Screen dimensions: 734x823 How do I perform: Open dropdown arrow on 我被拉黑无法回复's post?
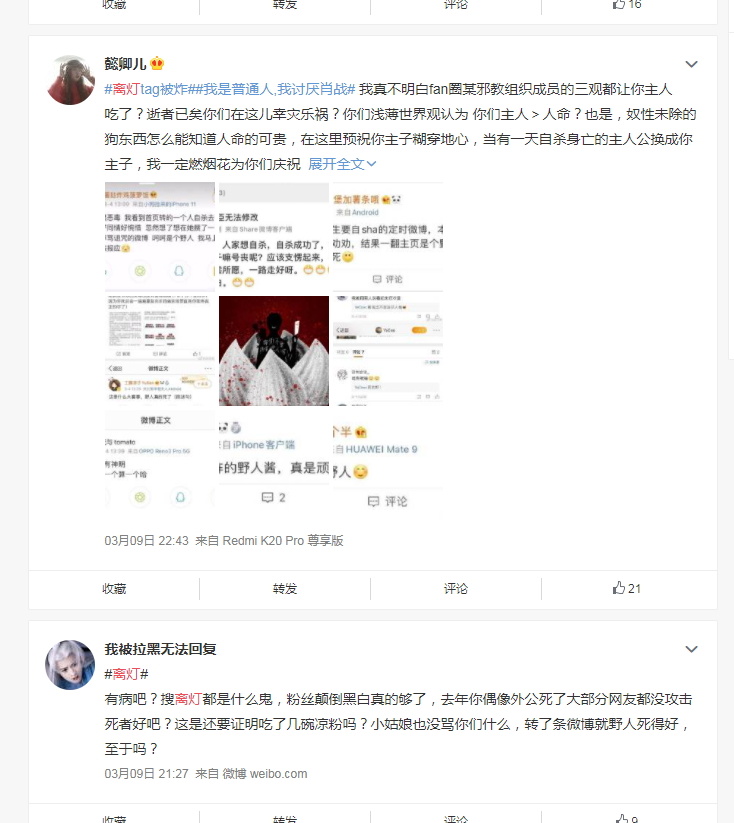coord(691,649)
